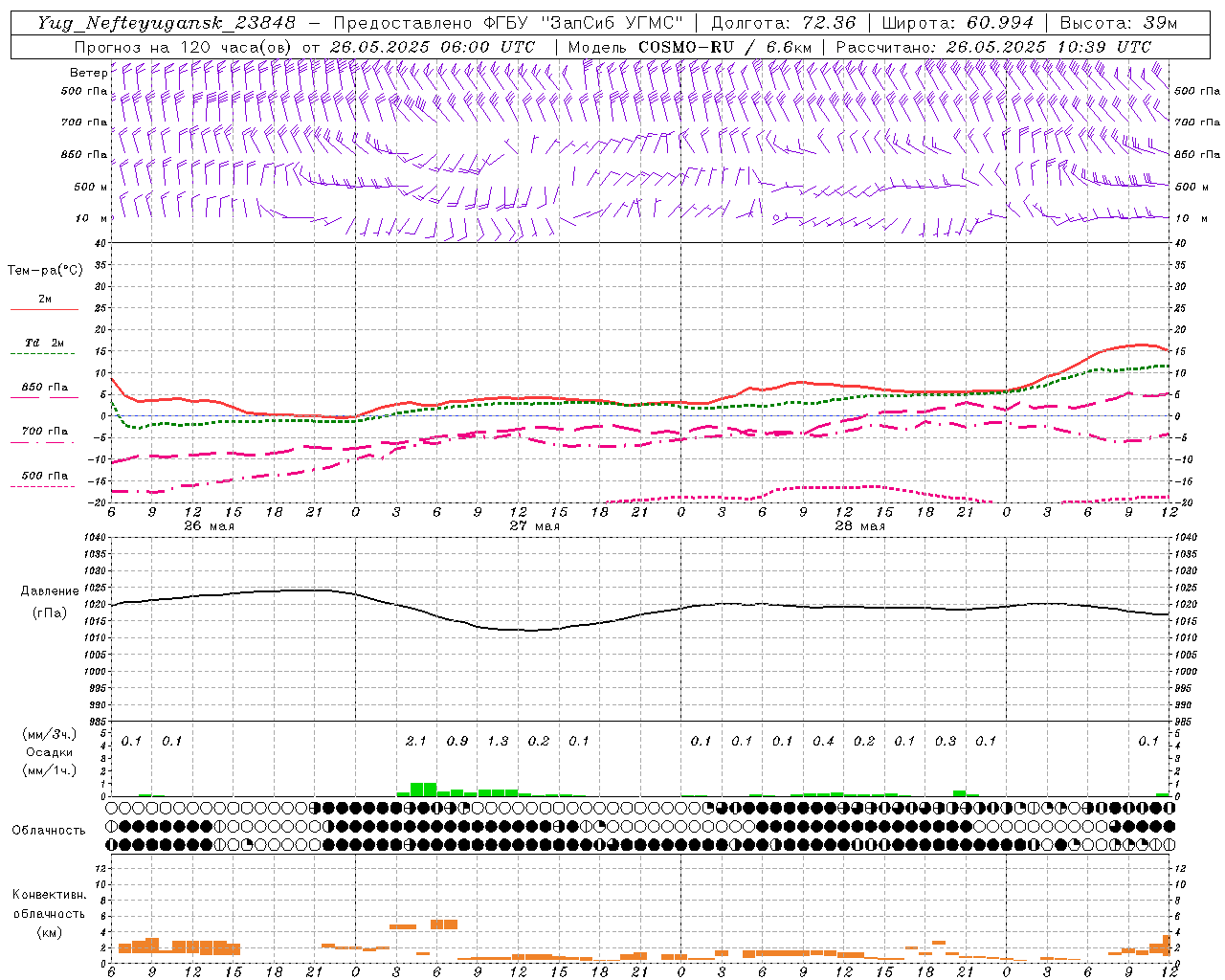Click the '(гПа)' unit label under Давление
This screenshot has height=980, width=1225.
pyautogui.click(x=50, y=612)
